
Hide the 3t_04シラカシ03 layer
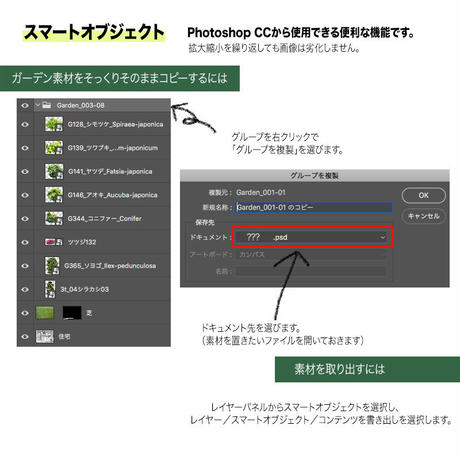pyautogui.click(x=25, y=289)
